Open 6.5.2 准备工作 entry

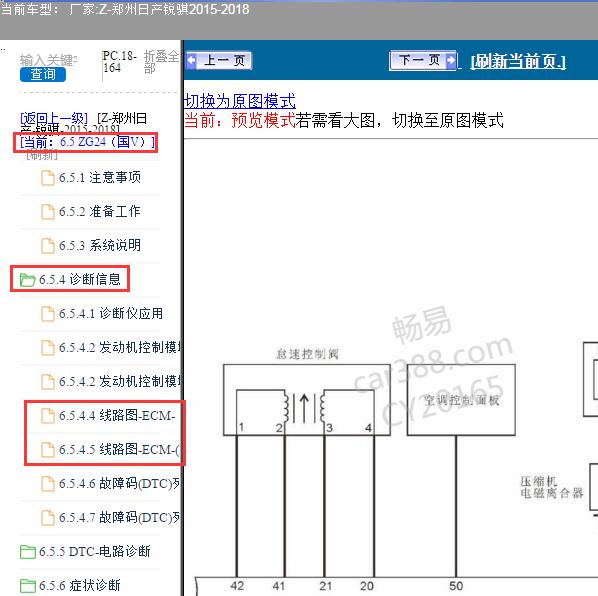pos(100,211)
